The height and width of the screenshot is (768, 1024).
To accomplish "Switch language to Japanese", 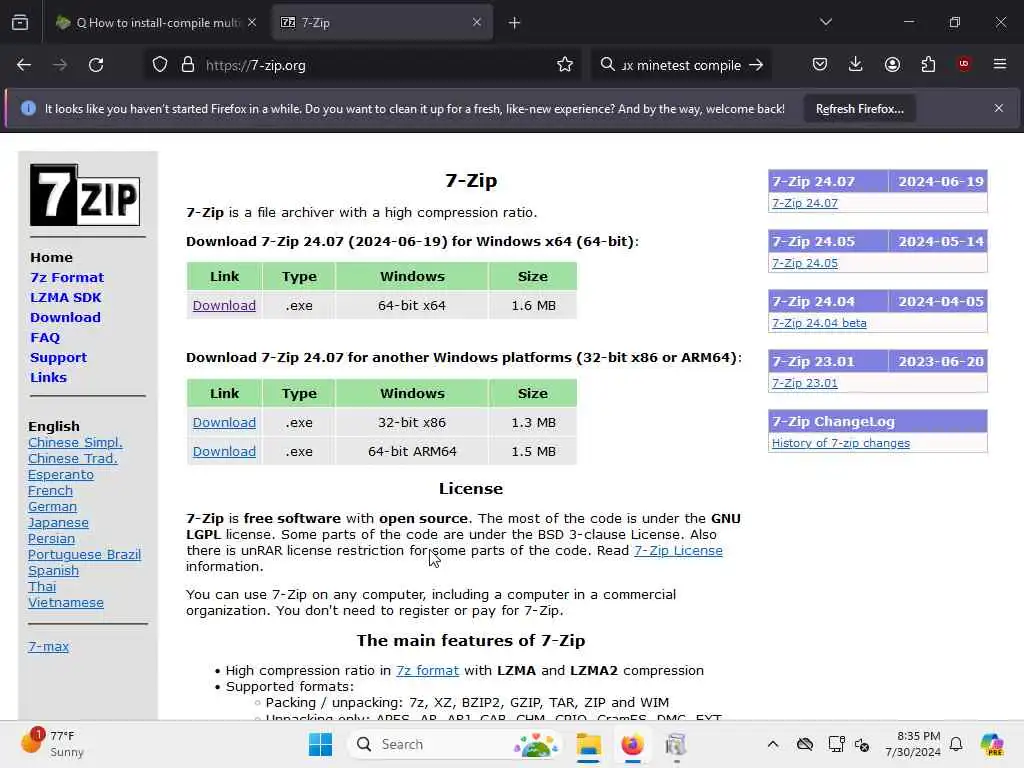I will point(58,523).
